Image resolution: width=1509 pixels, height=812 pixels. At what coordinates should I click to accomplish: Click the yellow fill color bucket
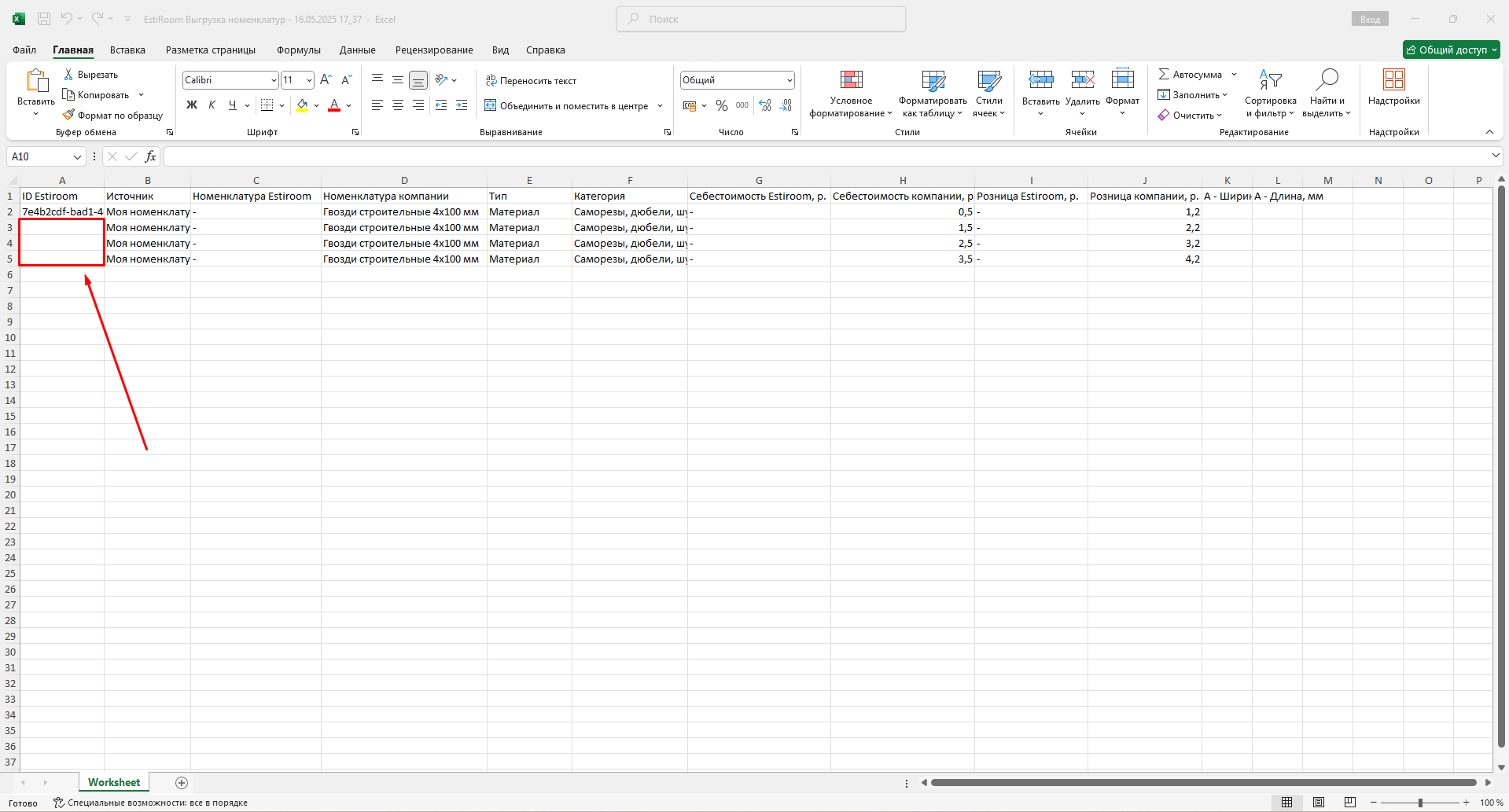[302, 105]
